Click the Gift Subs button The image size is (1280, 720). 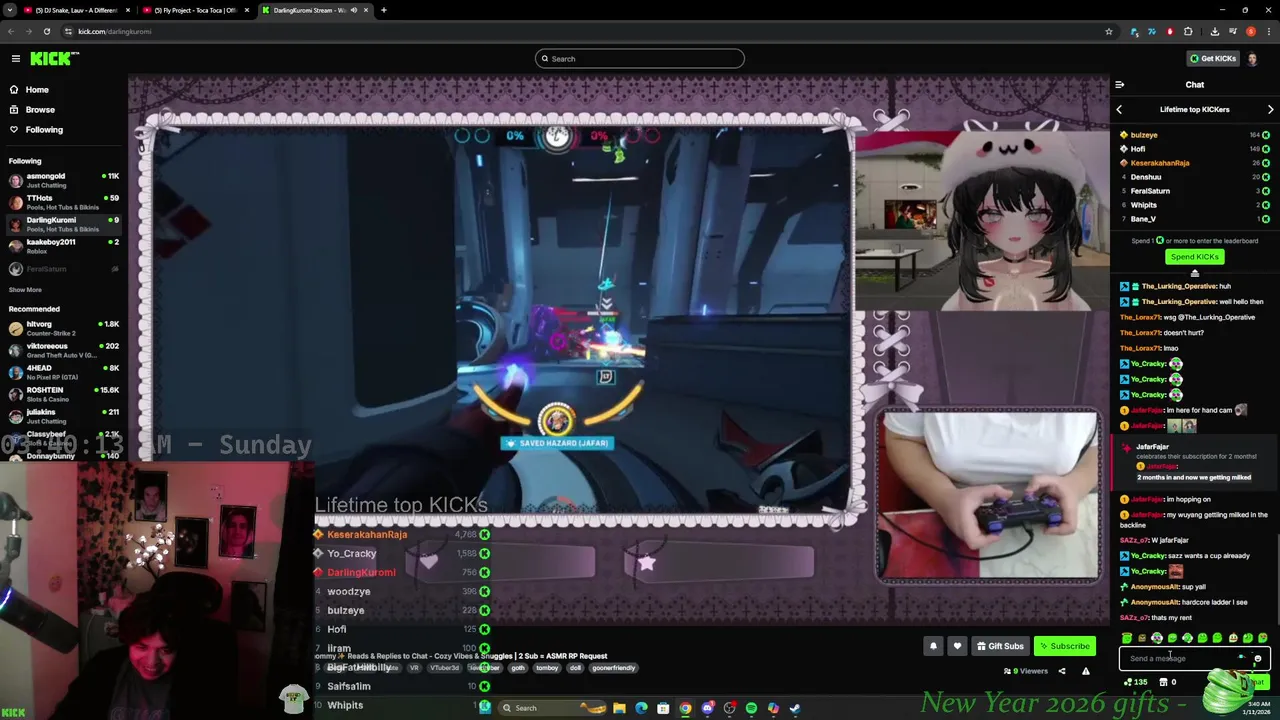coord(1000,646)
